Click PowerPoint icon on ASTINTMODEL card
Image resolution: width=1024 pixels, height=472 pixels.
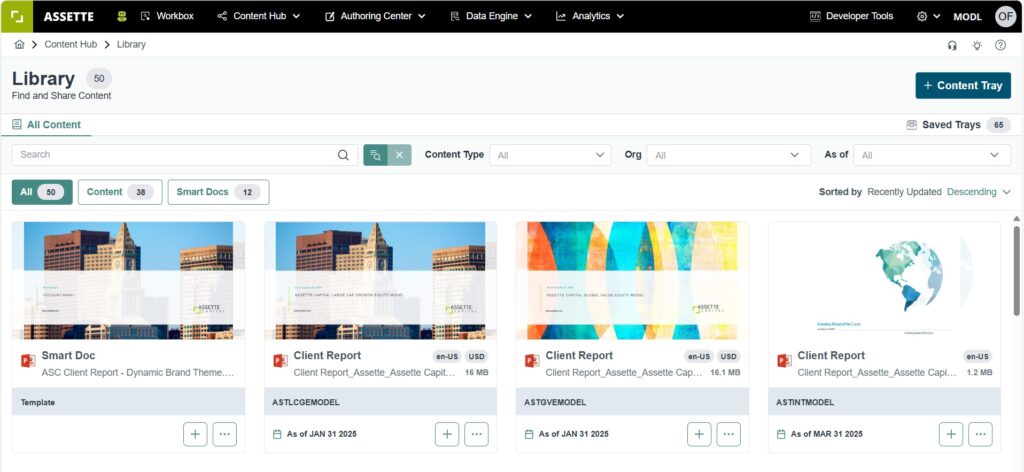tap(784, 361)
